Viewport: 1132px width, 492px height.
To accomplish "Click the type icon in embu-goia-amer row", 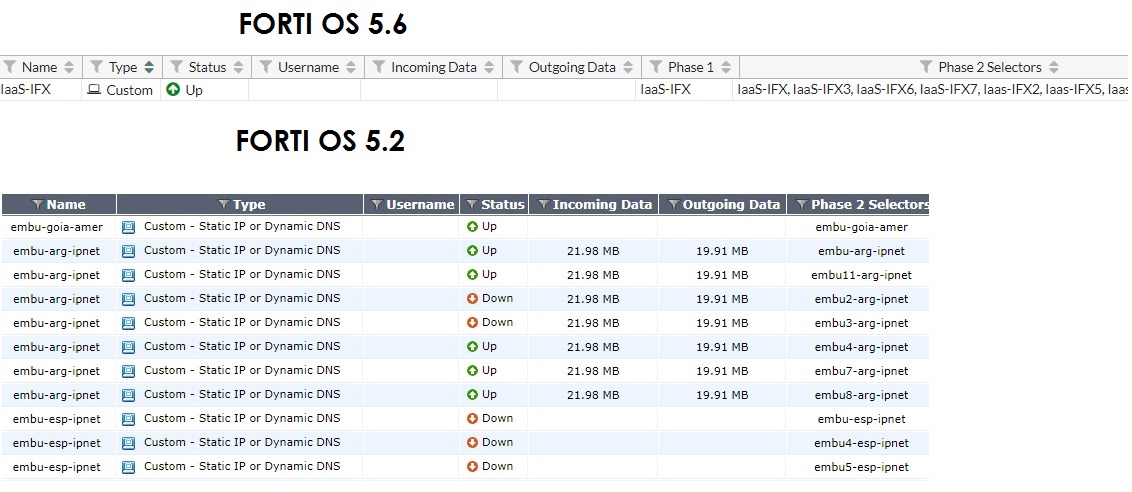I will [128, 227].
